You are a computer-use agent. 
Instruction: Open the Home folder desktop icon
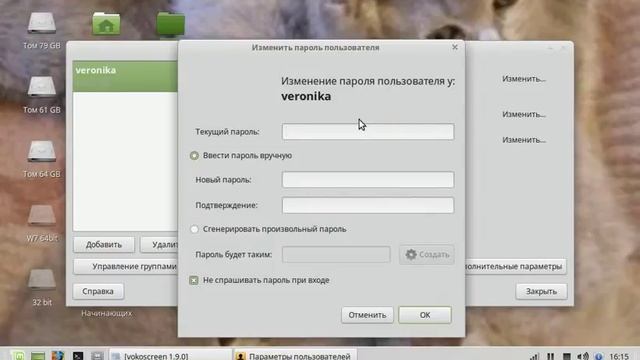[106, 24]
